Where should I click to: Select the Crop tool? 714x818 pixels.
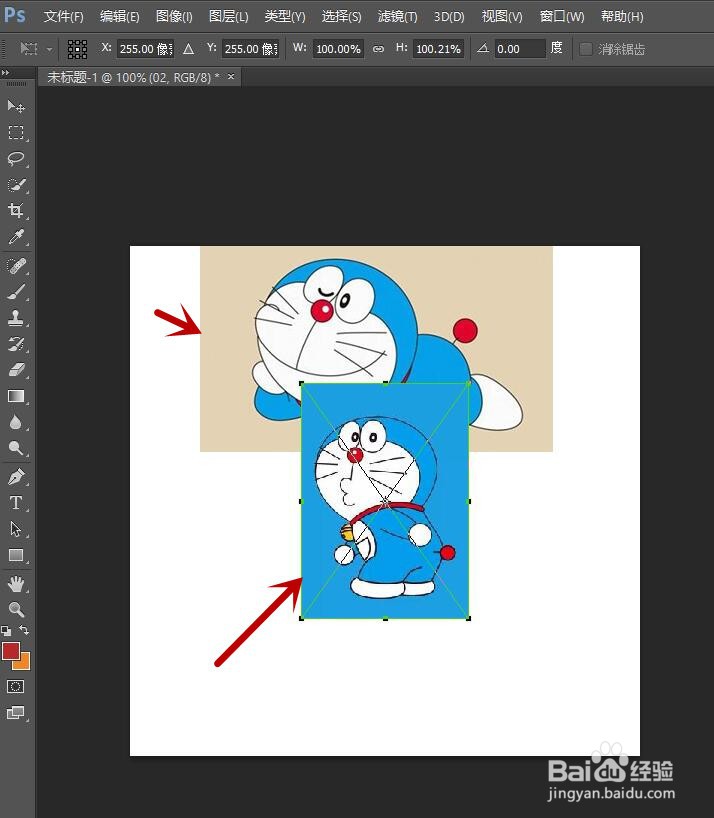(16, 211)
